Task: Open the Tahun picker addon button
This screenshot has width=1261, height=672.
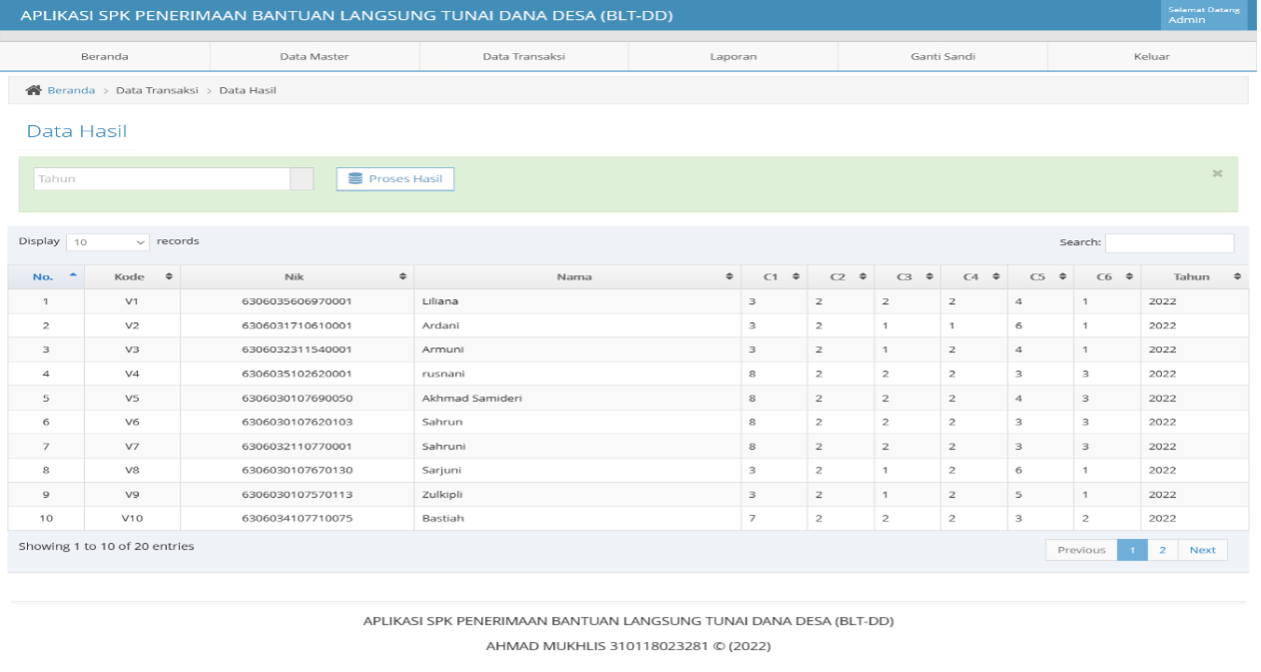Action: click(x=301, y=179)
